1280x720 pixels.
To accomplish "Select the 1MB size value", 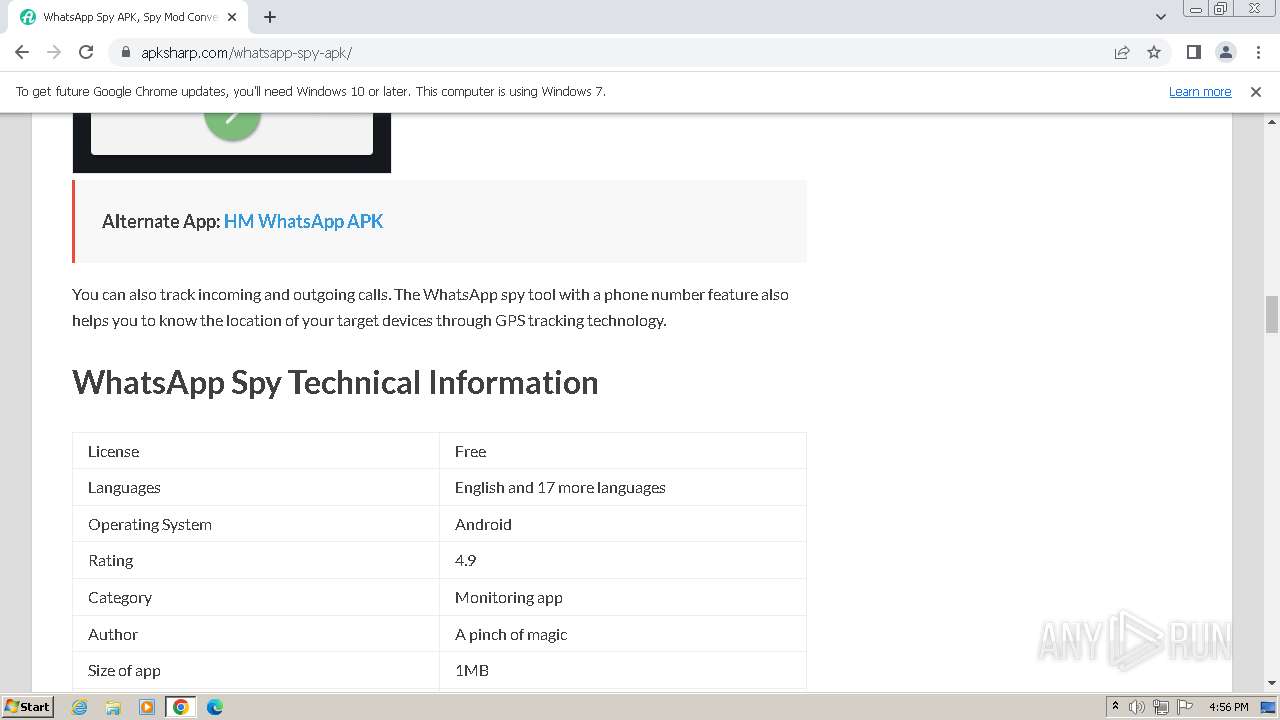I will 623,670.
